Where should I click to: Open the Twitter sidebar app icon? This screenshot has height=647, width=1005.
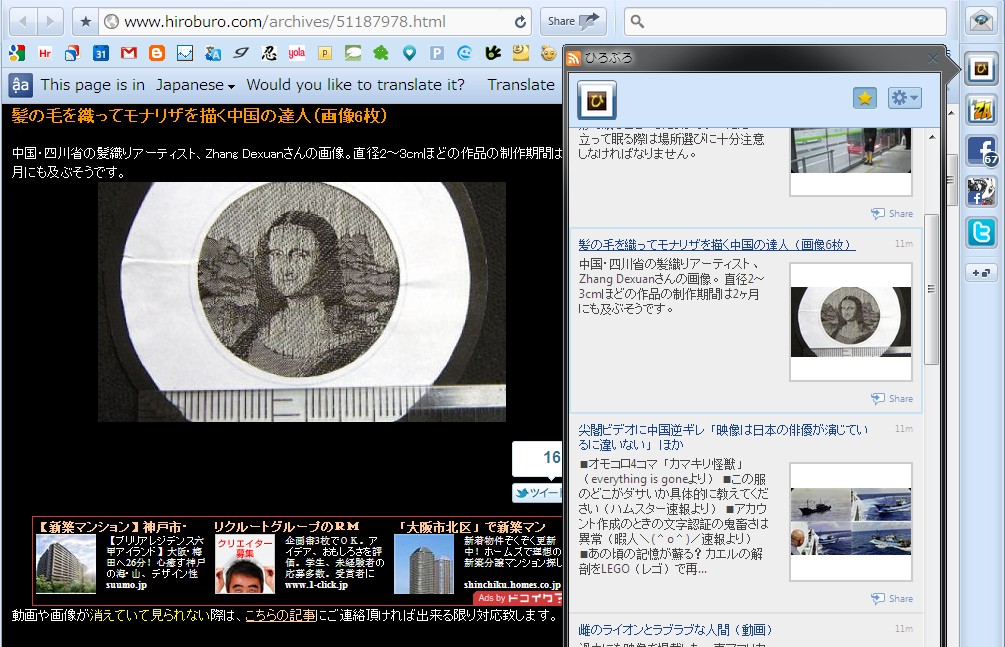981,232
